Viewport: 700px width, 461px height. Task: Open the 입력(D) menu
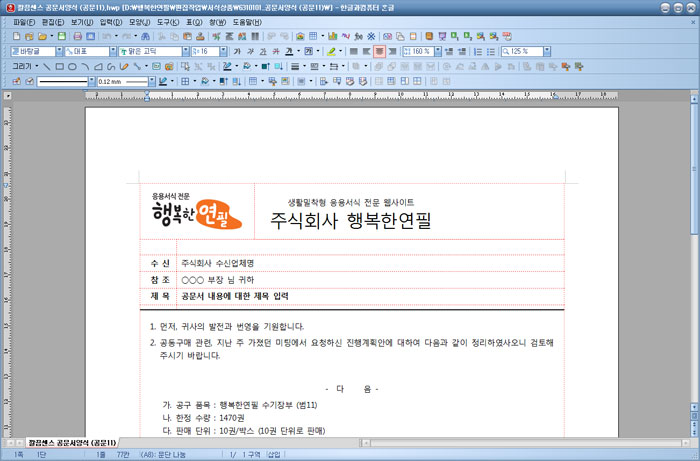point(111,22)
